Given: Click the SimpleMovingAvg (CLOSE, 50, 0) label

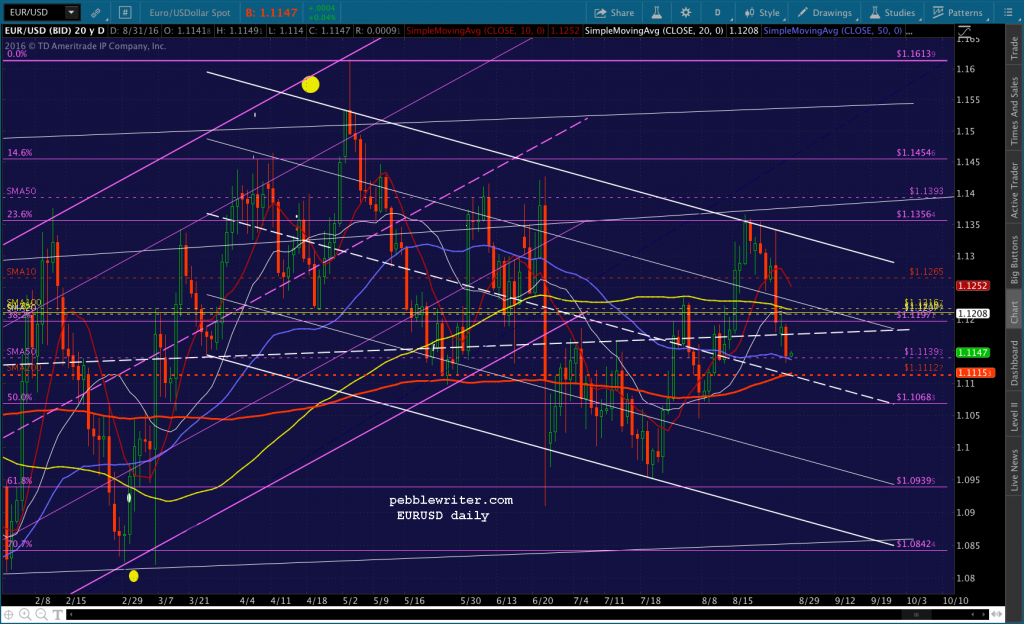Looking at the screenshot, I should pos(833,31).
